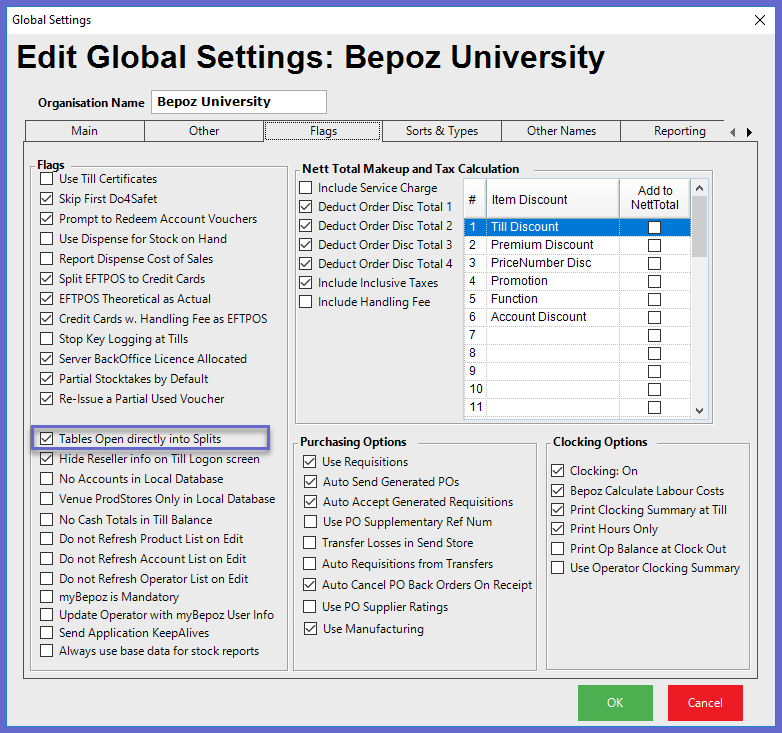Tick Update Operator with myBepoz User Info
The height and width of the screenshot is (733, 782).
[46, 614]
